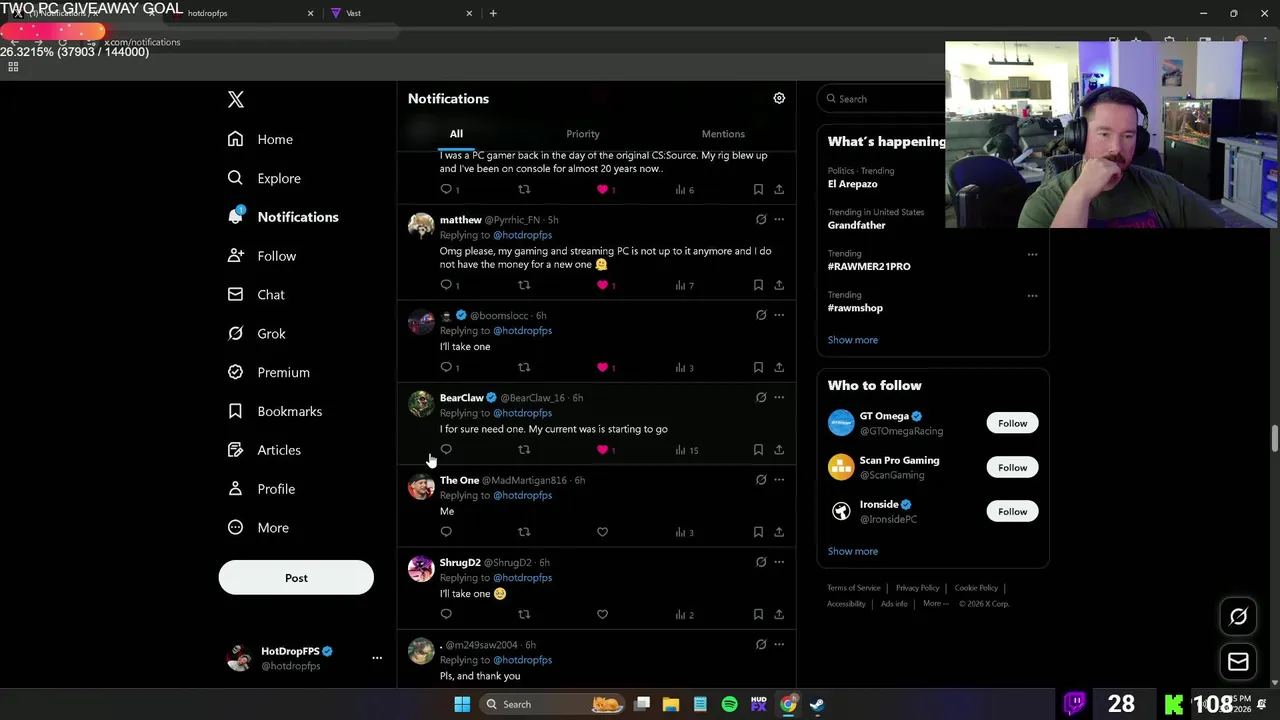Open Chrome from the taskbar
The width and height of the screenshot is (1280, 720).
coord(788,704)
